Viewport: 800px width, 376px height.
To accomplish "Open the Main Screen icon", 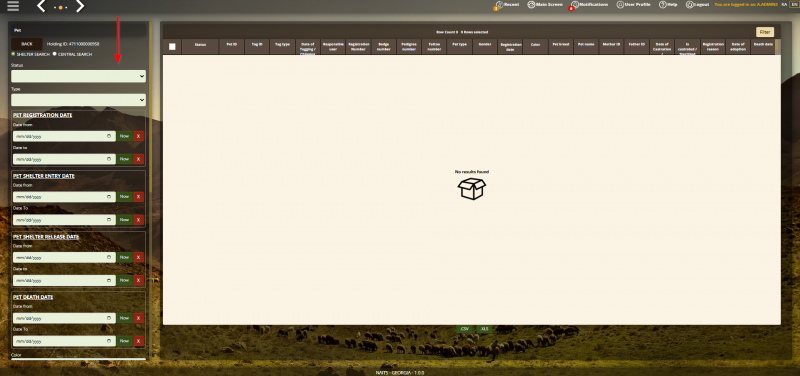I will 531,5.
